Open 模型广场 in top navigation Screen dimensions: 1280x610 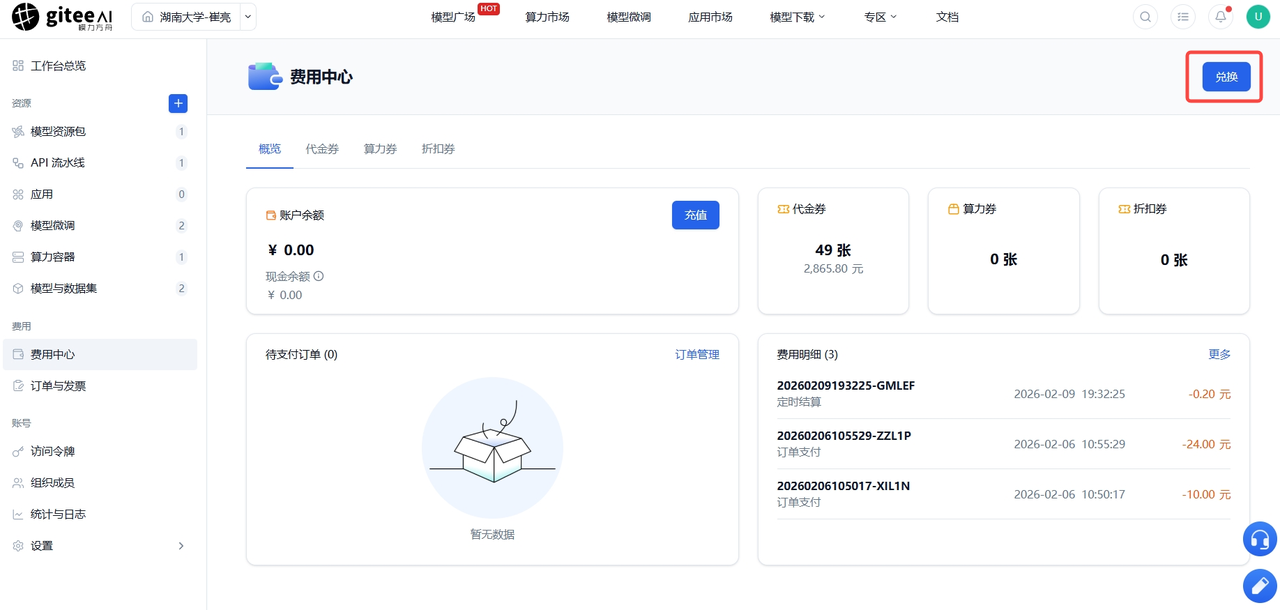point(453,17)
